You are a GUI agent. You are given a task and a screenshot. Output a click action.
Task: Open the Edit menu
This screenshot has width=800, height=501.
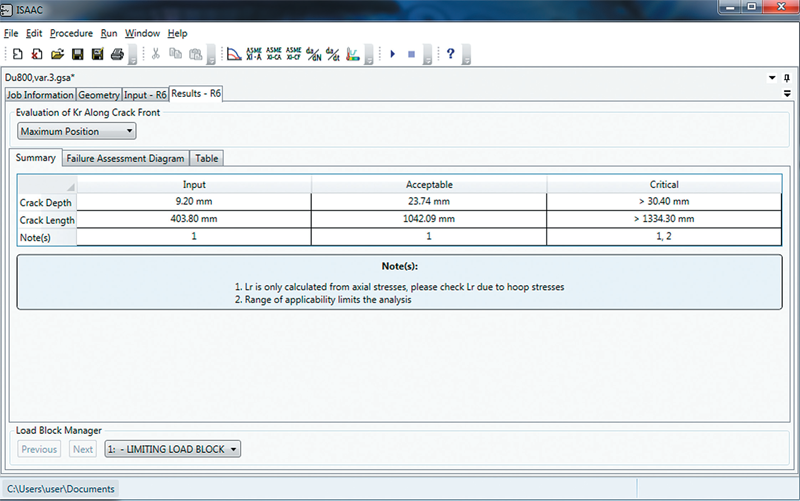[34, 33]
